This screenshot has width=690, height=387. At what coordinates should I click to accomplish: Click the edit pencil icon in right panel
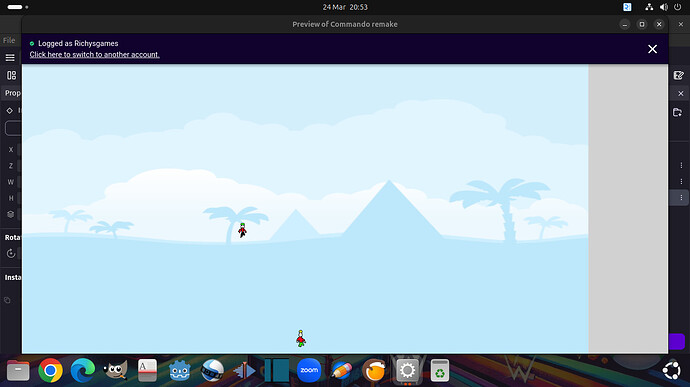coord(679,75)
